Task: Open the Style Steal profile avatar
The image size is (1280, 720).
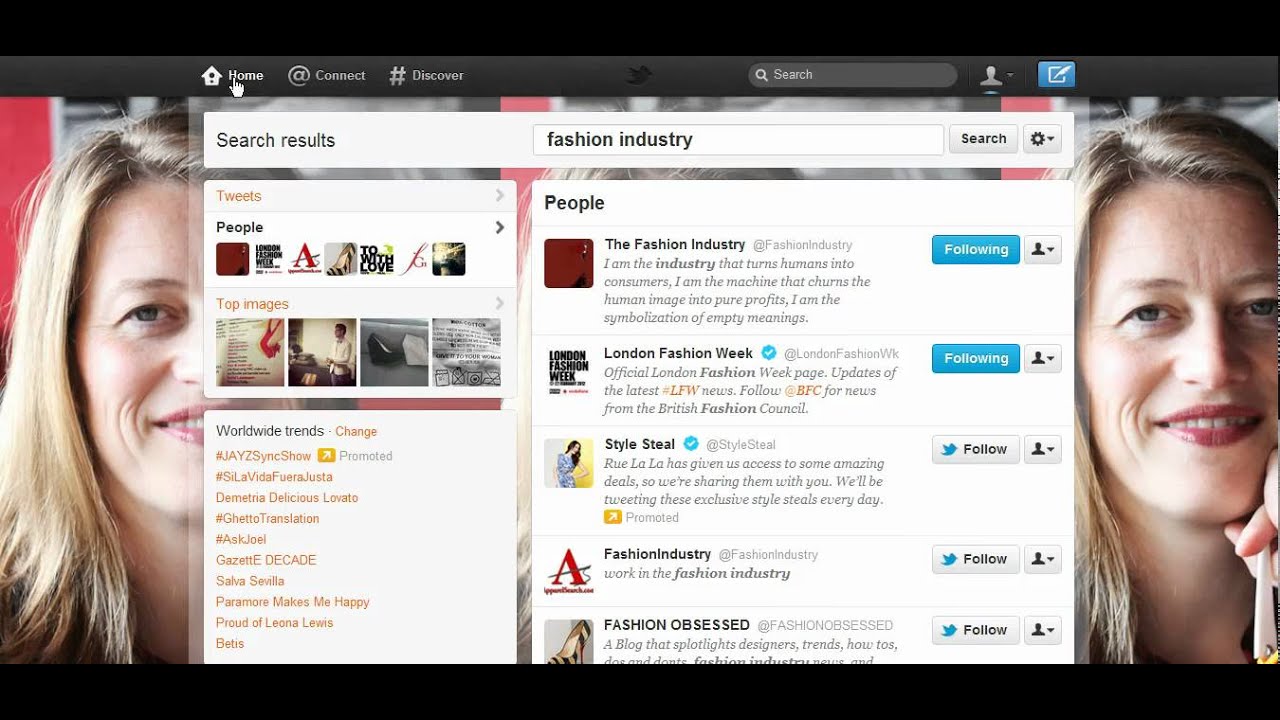Action: (569, 464)
